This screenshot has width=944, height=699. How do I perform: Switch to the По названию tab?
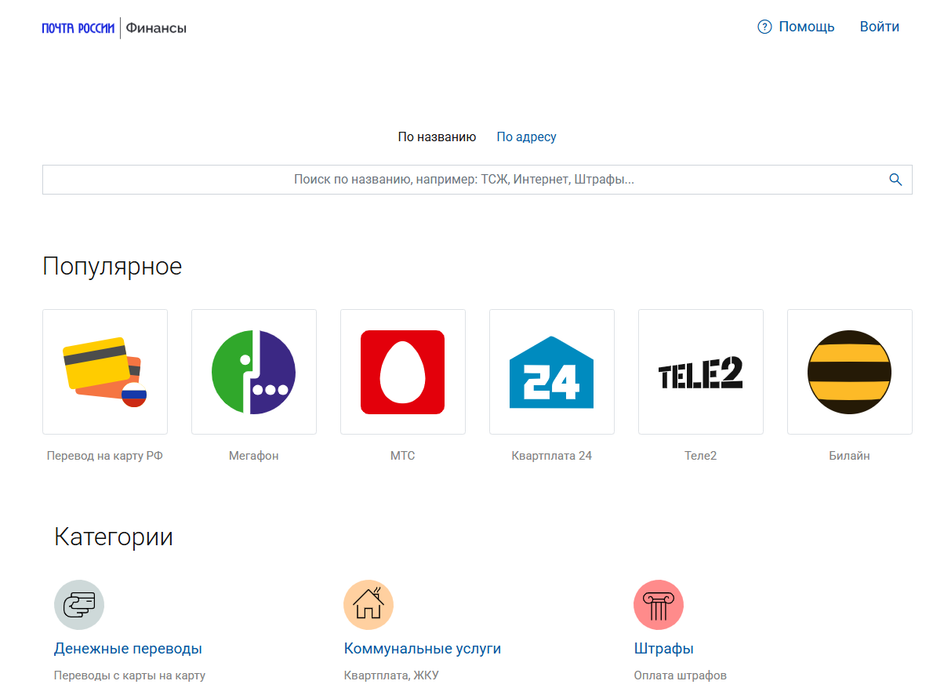coord(436,137)
